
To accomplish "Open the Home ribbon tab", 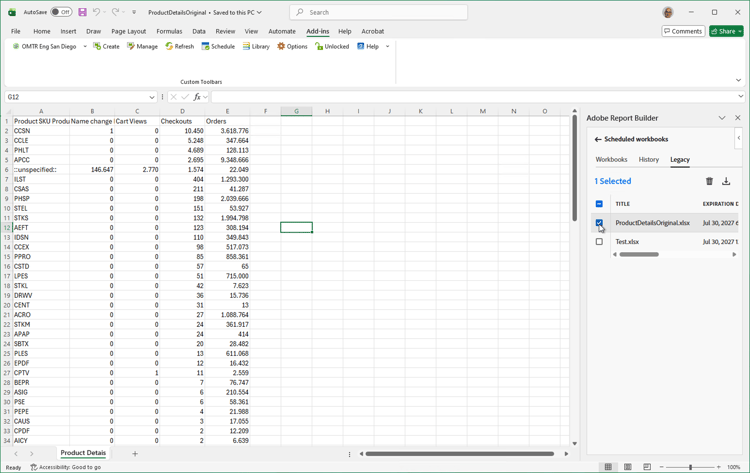I will 42,31.
